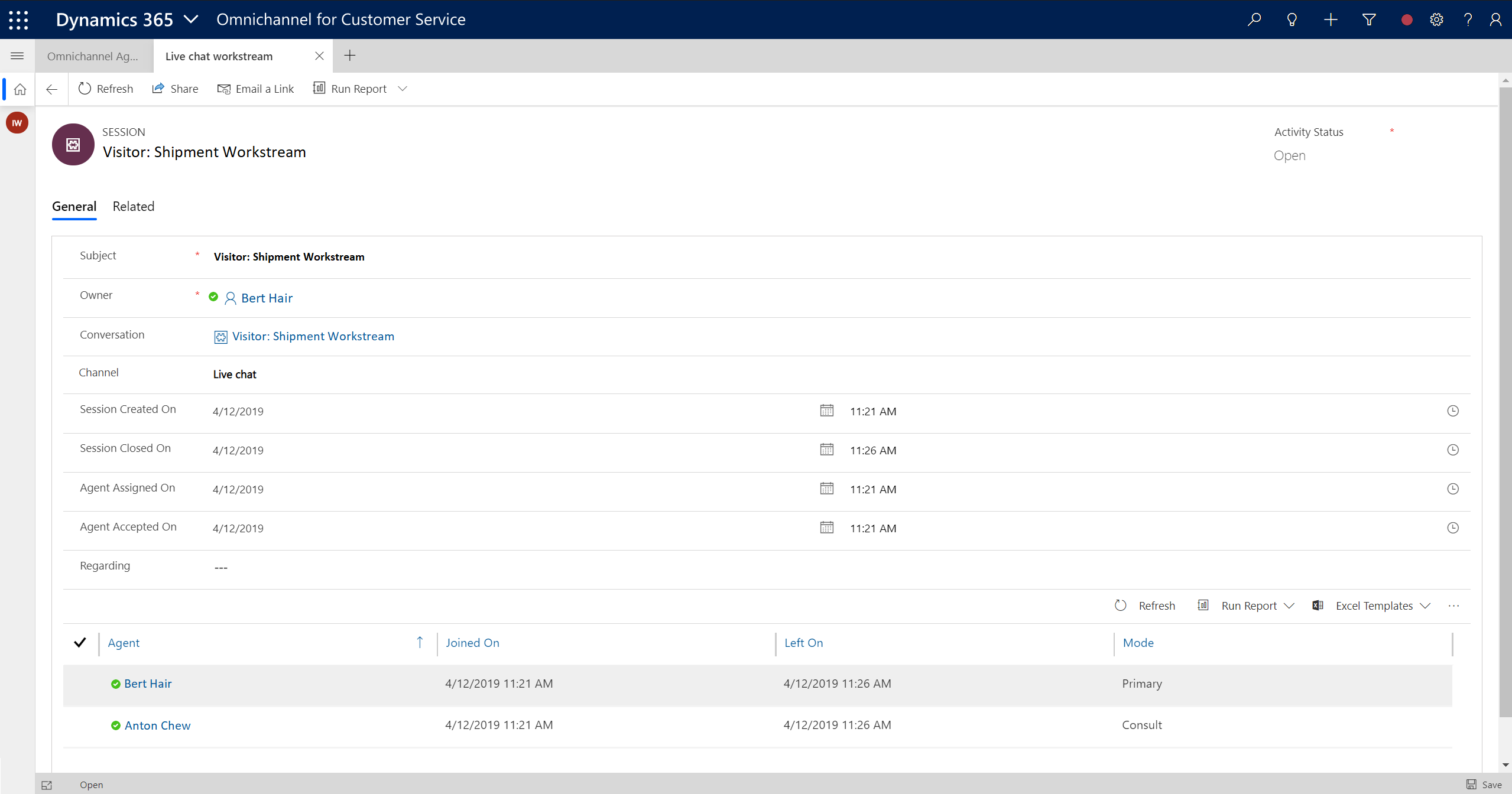This screenshot has width=1512, height=794.
Task: Switch to the Related tab
Action: [133, 206]
